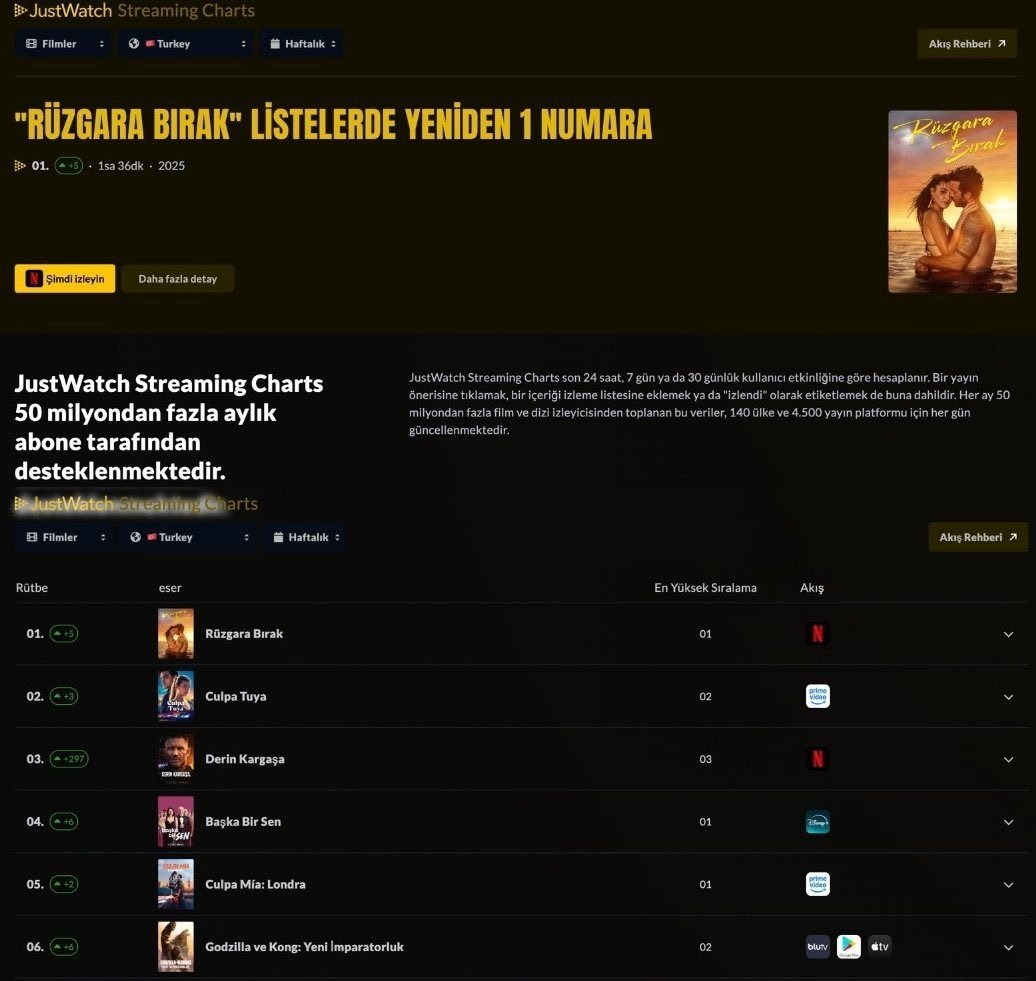The image size is (1036, 981).
Task: Open Netflix icon in Derin Kargaşa row
Action: click(x=817, y=759)
